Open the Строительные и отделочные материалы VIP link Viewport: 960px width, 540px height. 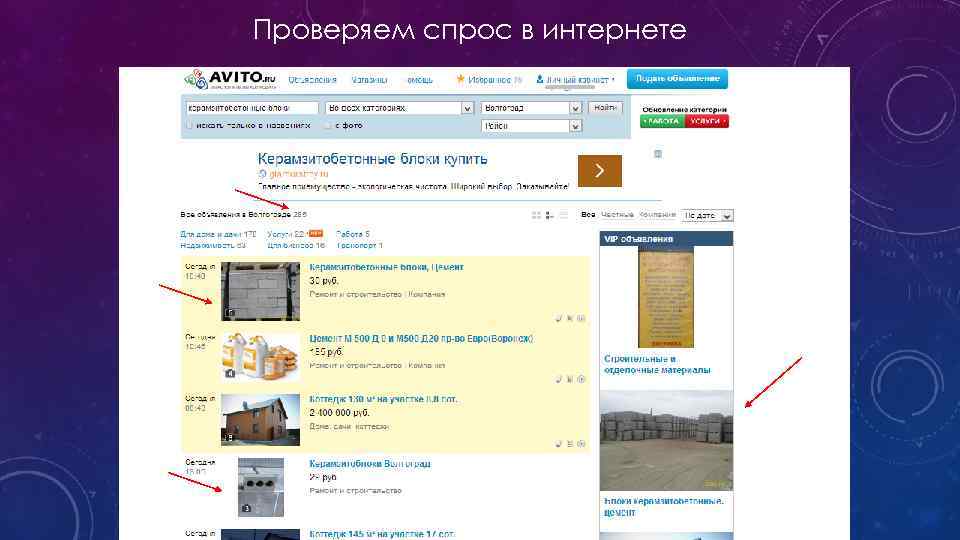pos(658,364)
